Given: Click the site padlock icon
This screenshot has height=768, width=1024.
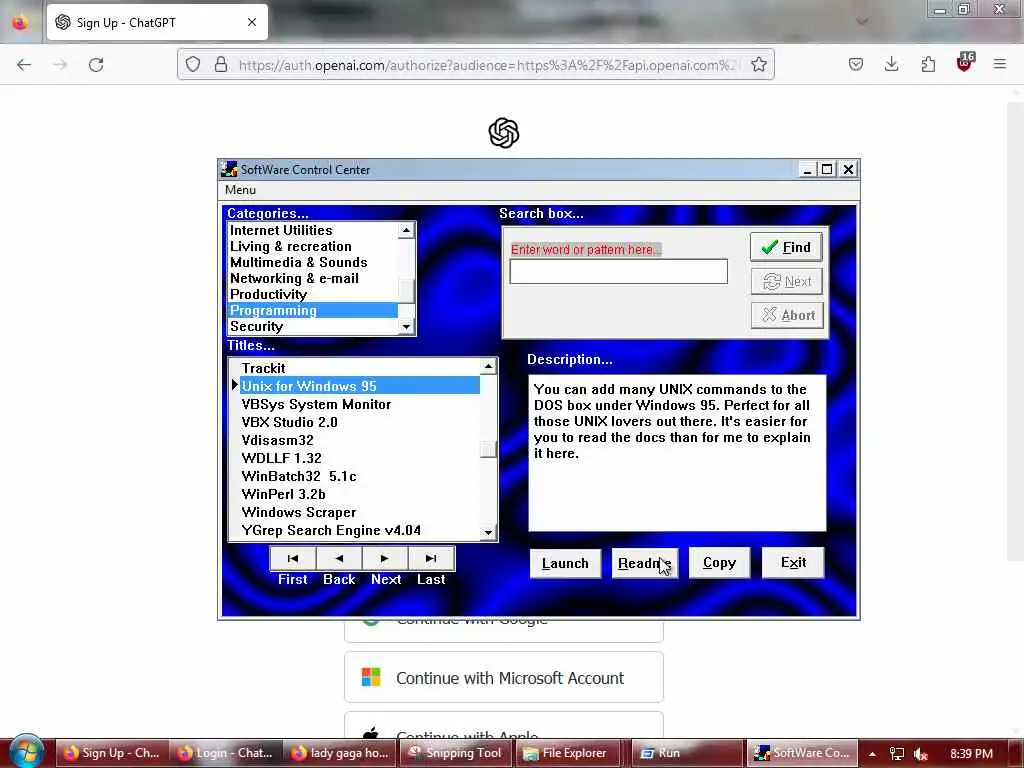Looking at the screenshot, I should (221, 65).
